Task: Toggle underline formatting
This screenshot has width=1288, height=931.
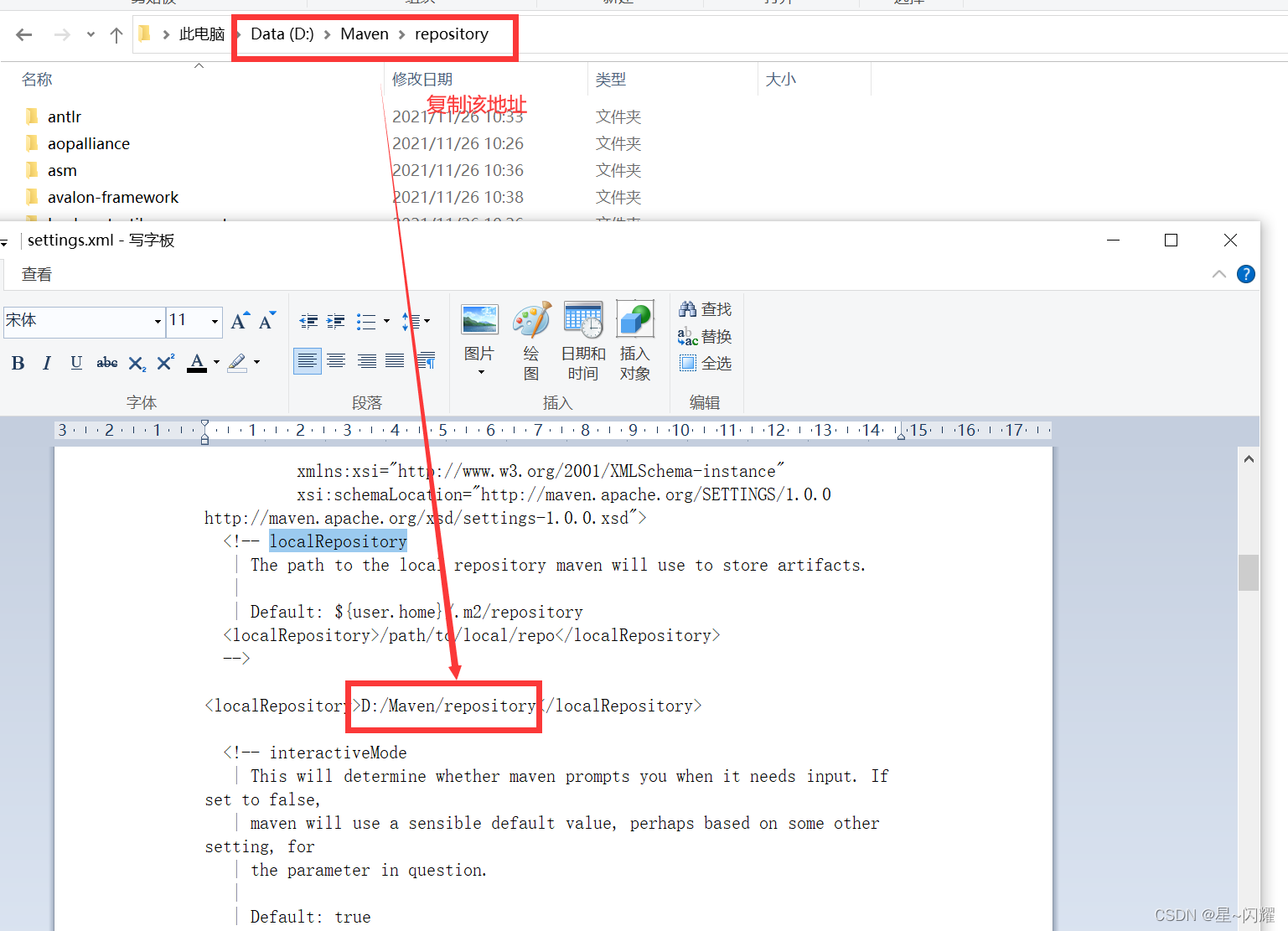Action: [x=76, y=363]
